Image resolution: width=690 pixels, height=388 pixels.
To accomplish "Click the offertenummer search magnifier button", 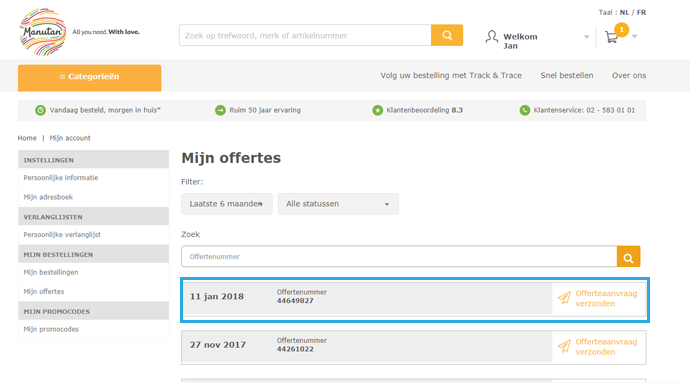I will [x=628, y=256].
